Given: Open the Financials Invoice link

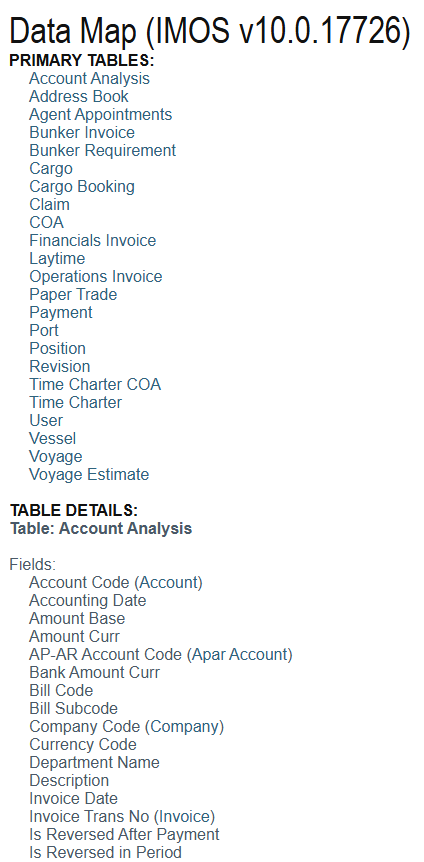Looking at the screenshot, I should pos(92,241).
